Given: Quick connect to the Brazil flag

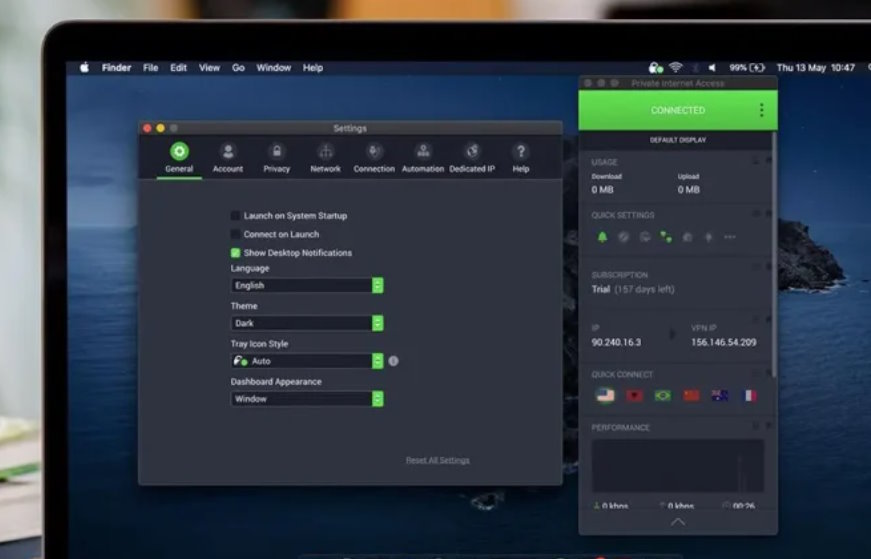Looking at the screenshot, I should click(x=663, y=396).
